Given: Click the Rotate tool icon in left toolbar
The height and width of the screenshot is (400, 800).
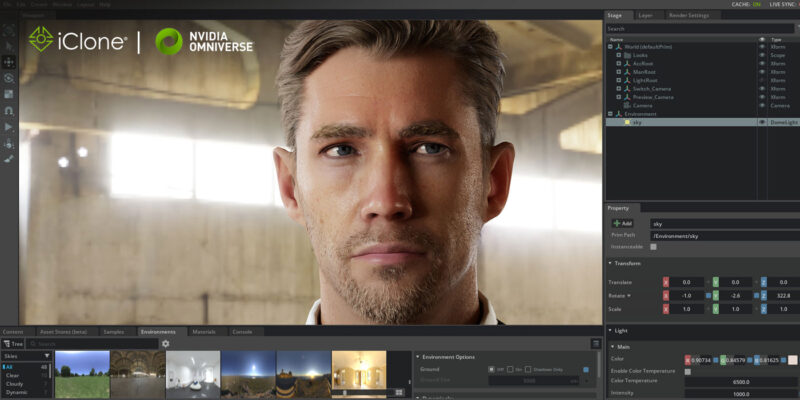Looking at the screenshot, I should coord(9,78).
